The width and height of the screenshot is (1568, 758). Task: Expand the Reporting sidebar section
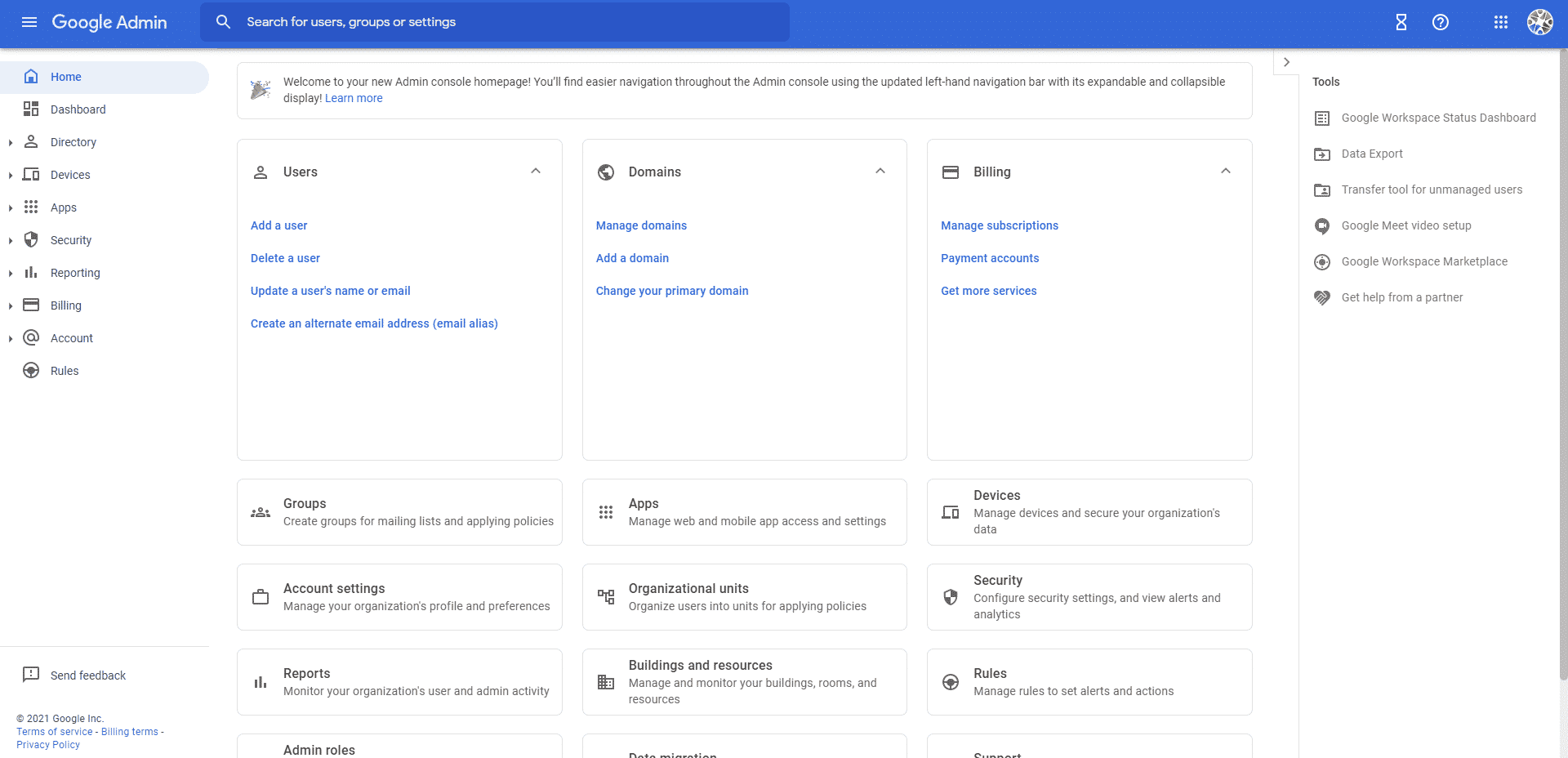(x=10, y=273)
